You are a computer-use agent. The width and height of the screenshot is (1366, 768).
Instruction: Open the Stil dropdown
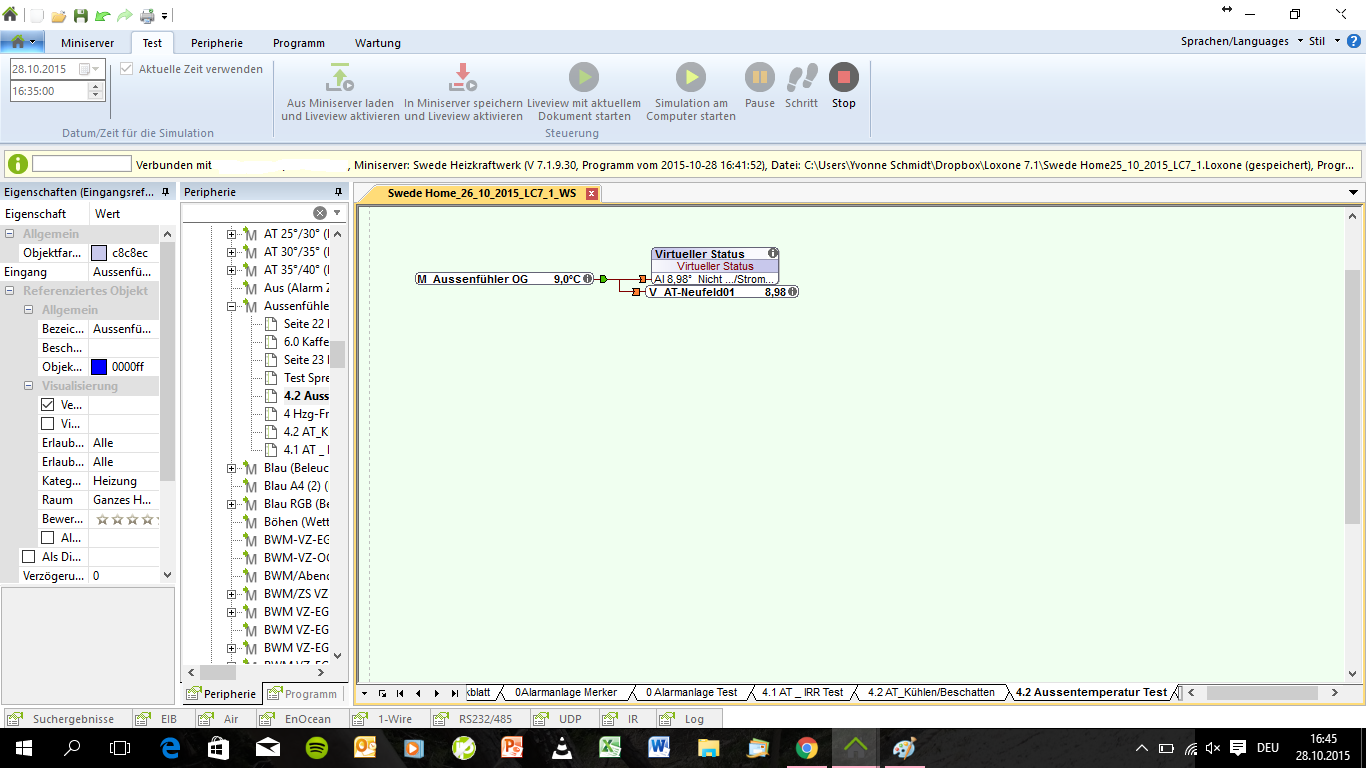coord(1322,42)
